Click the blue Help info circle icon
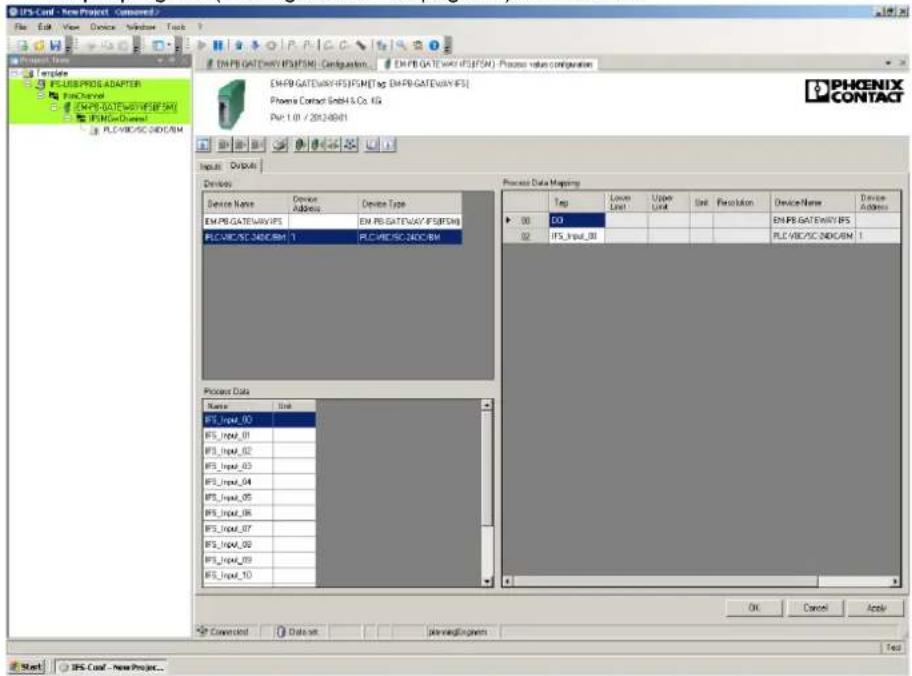The height and width of the screenshot is (676, 912). [x=434, y=45]
